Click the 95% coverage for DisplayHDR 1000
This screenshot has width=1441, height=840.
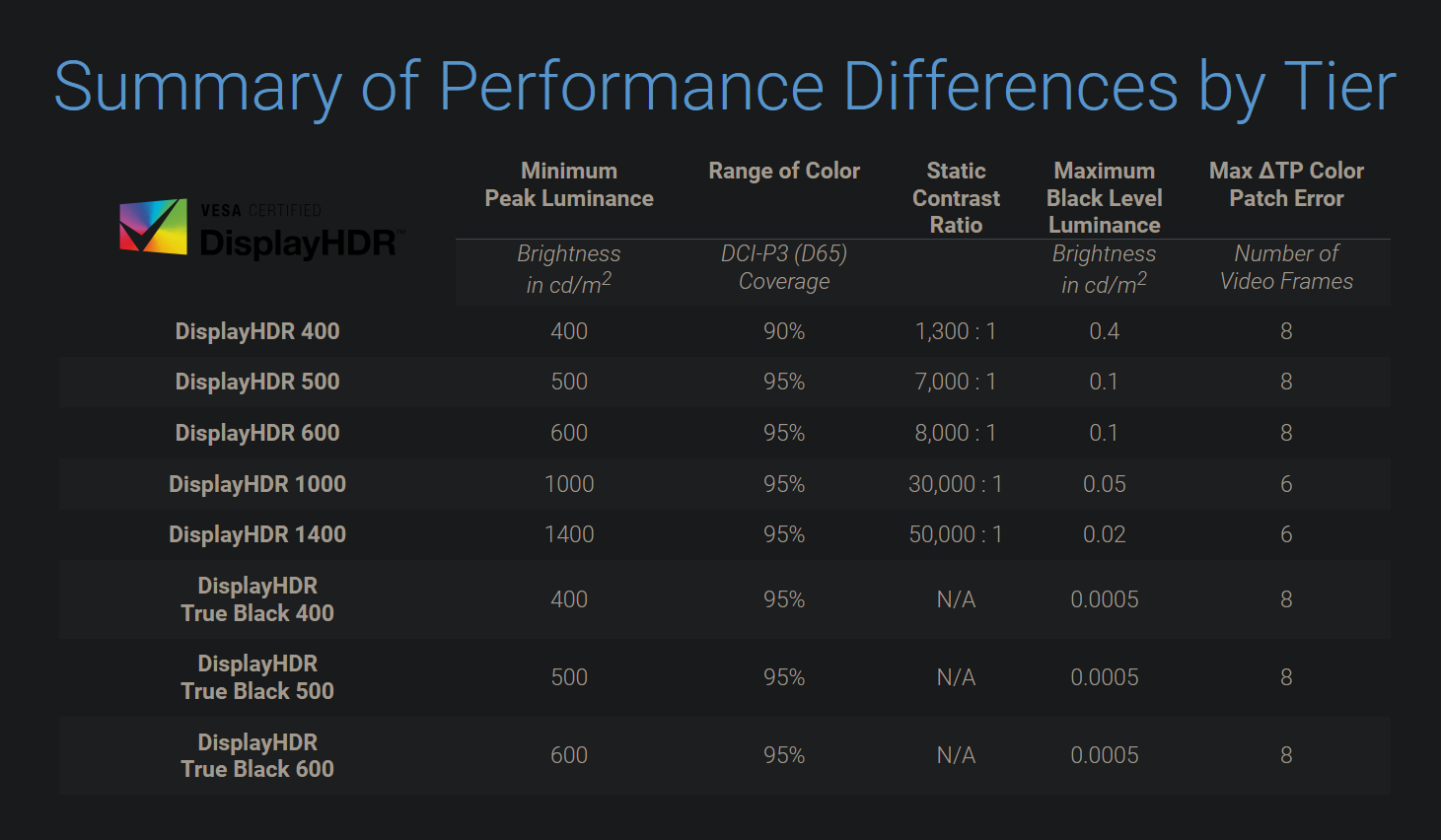tap(784, 484)
